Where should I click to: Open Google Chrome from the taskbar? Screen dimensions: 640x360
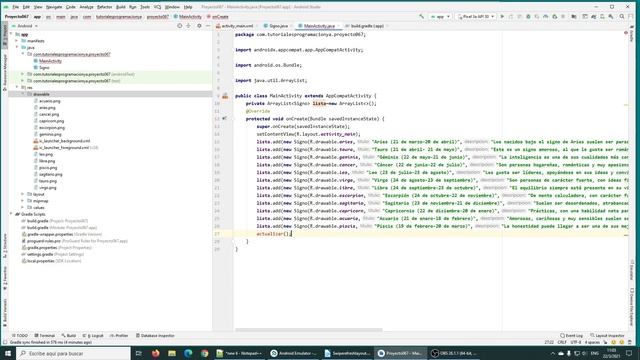tap(204, 353)
